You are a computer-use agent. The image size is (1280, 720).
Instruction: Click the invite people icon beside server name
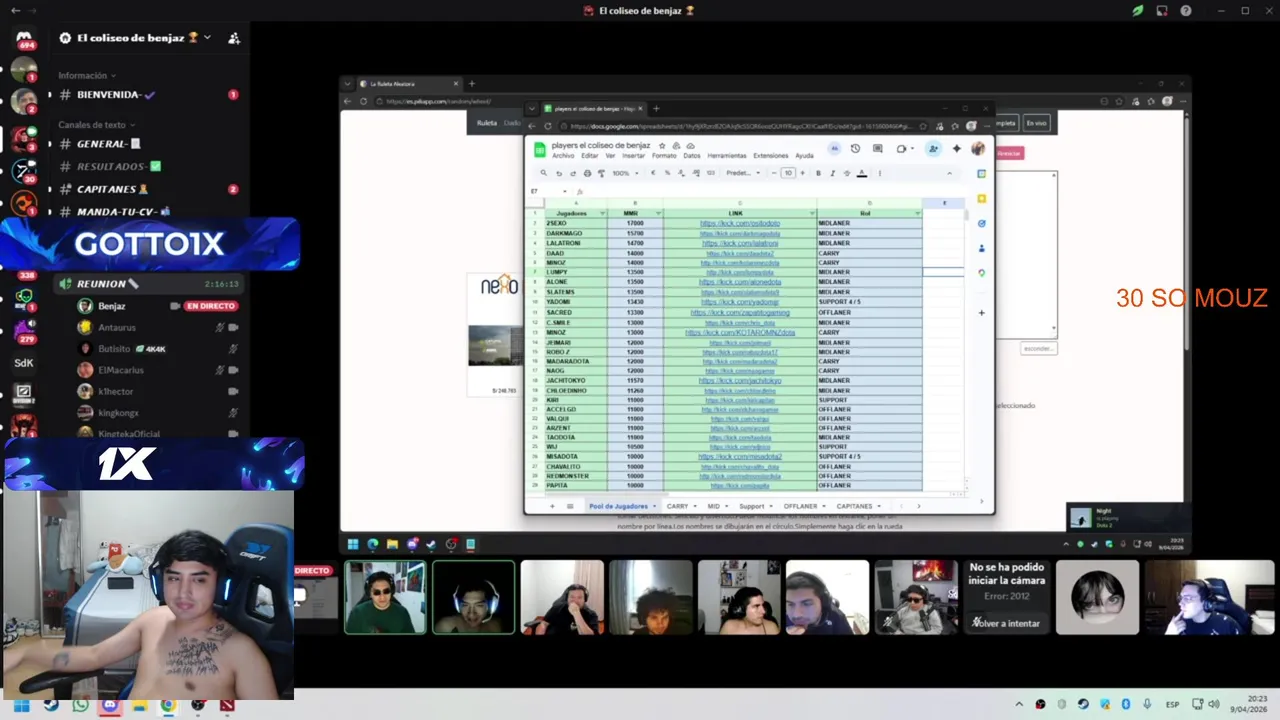pos(234,38)
